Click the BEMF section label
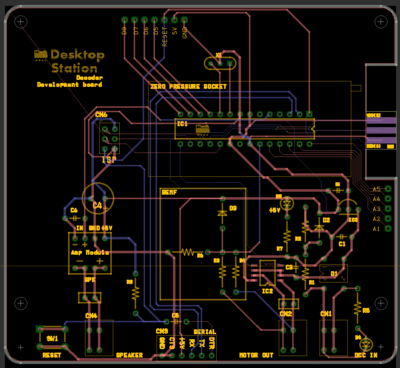This screenshot has height=368, width=400. click(x=169, y=192)
